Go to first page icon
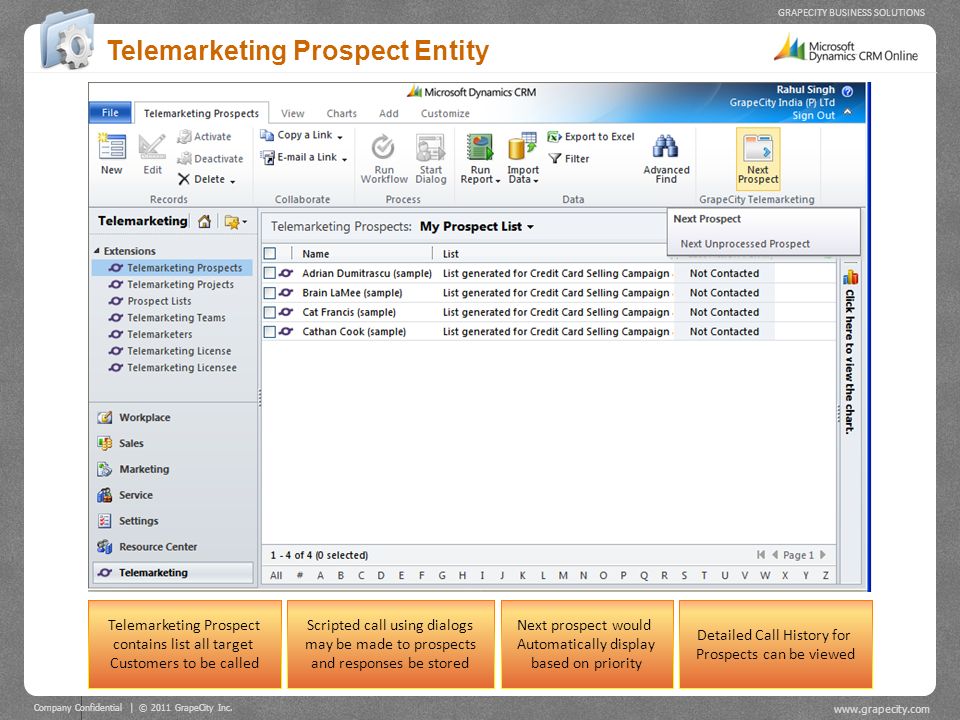The width and height of the screenshot is (960, 720). [760, 555]
